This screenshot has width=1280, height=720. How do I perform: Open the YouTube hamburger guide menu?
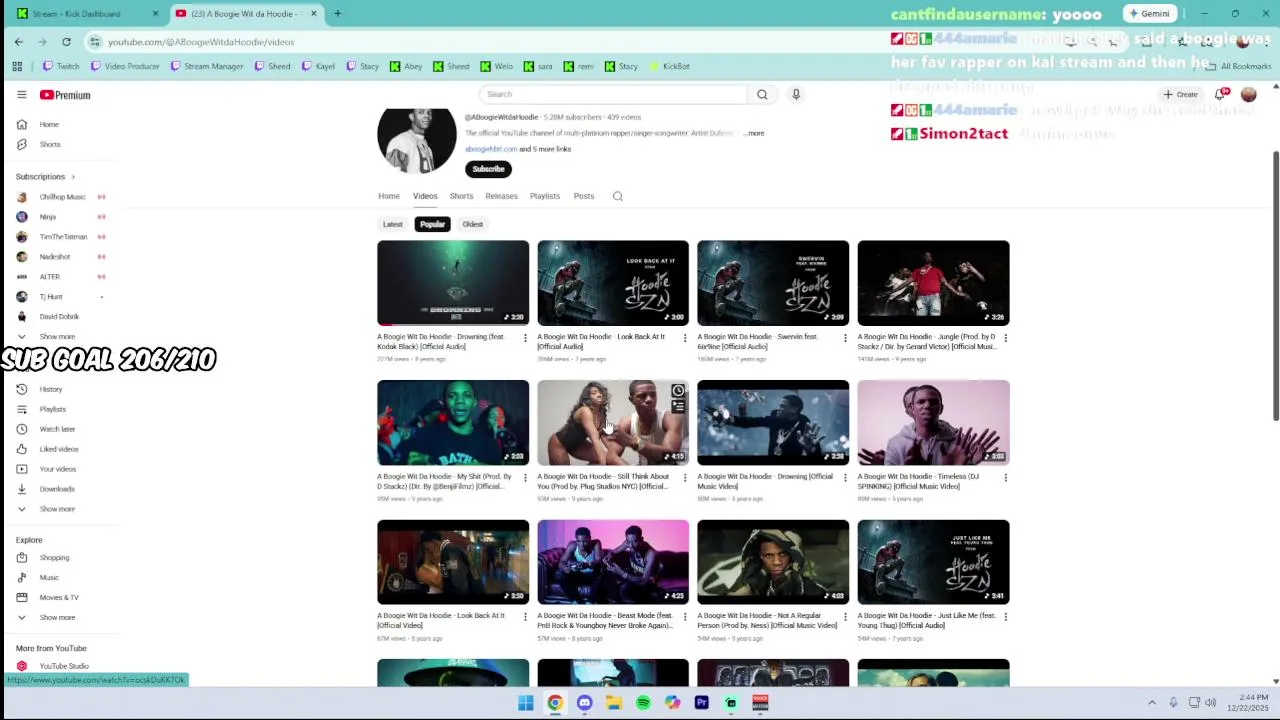coord(21,94)
